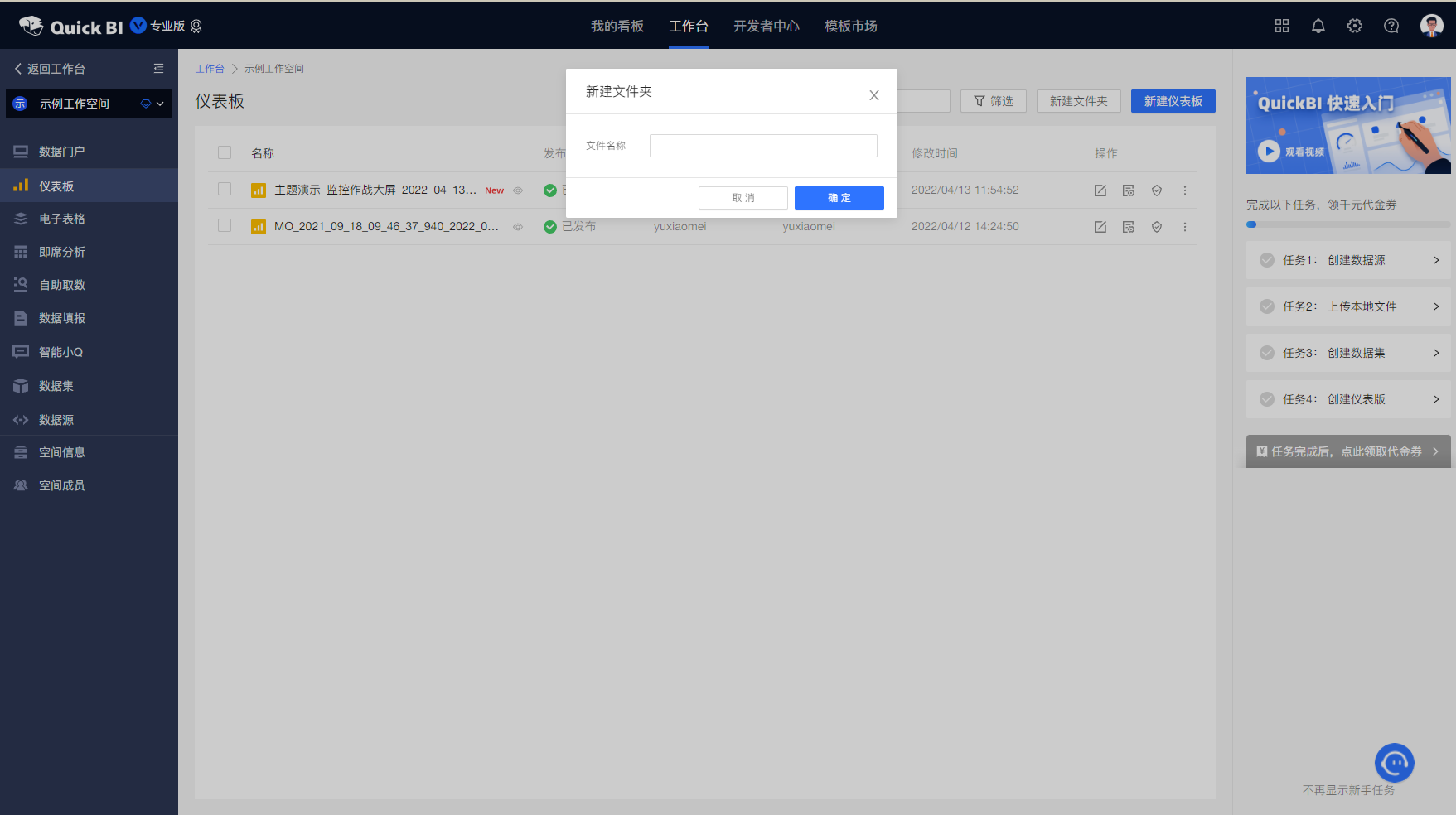Screen dimensions: 1456x815
Task: Click more options icon for MO_2021 row
Action: click(x=1184, y=227)
